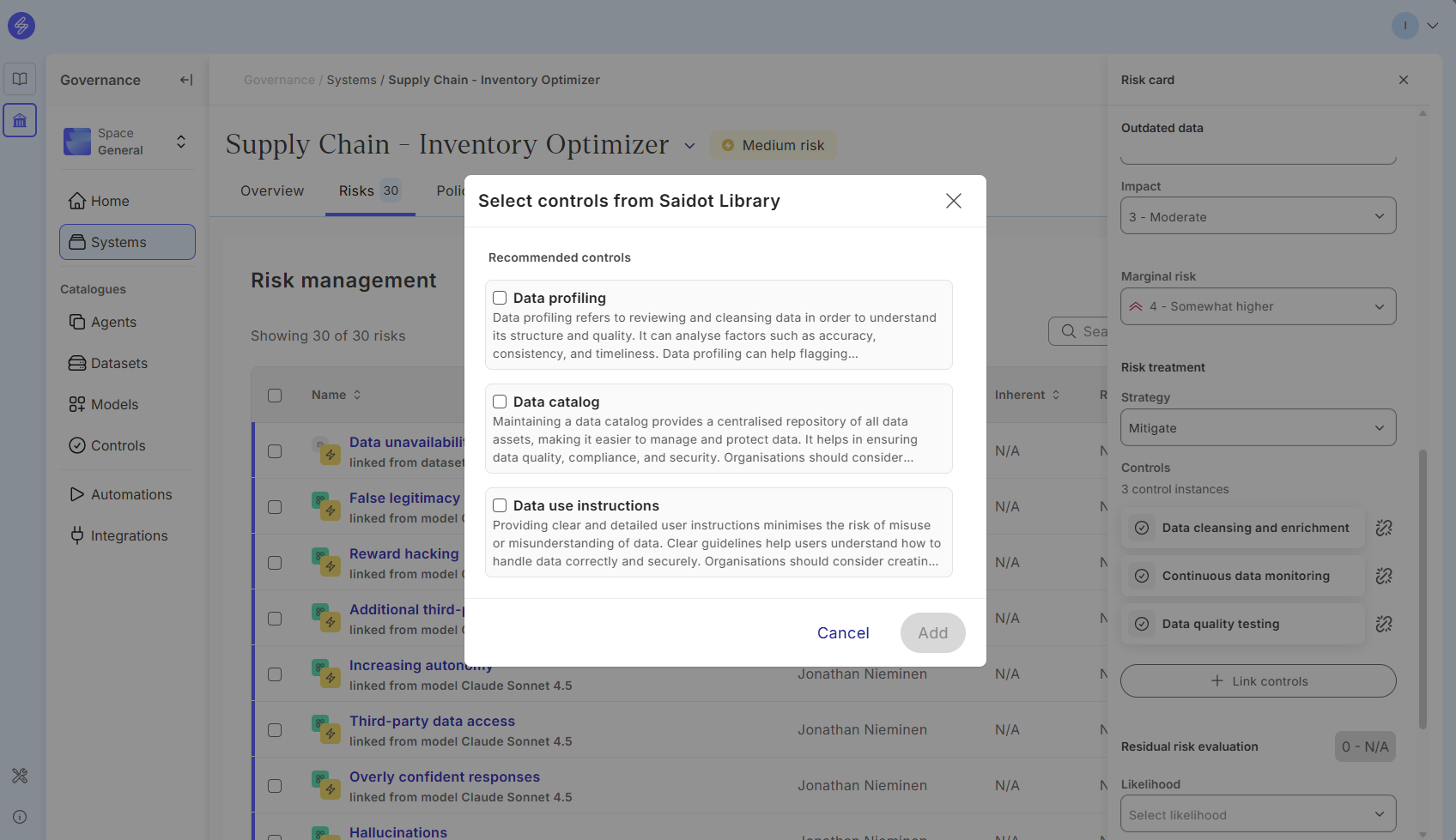
Task: Check the Data catalog control checkbox
Action: 500,402
